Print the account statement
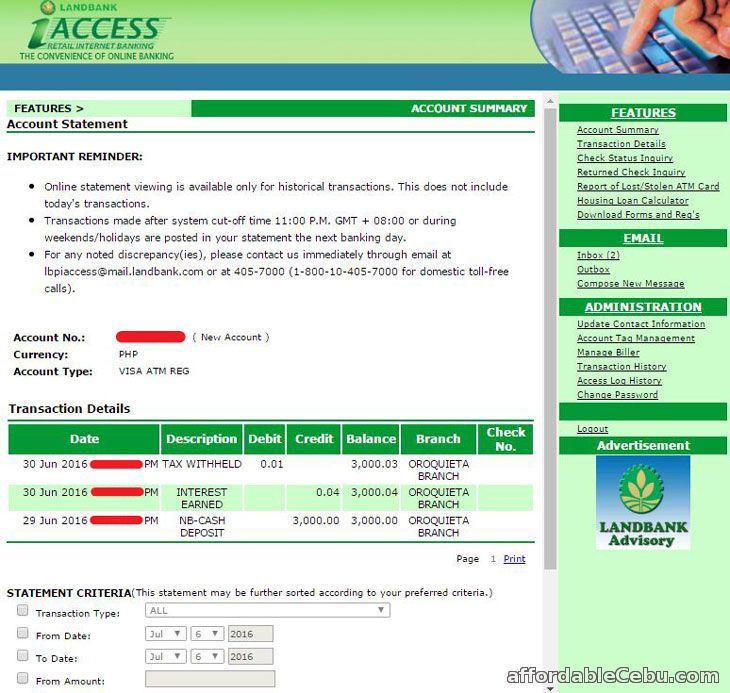Image resolution: width=730 pixels, height=693 pixels. point(514,559)
